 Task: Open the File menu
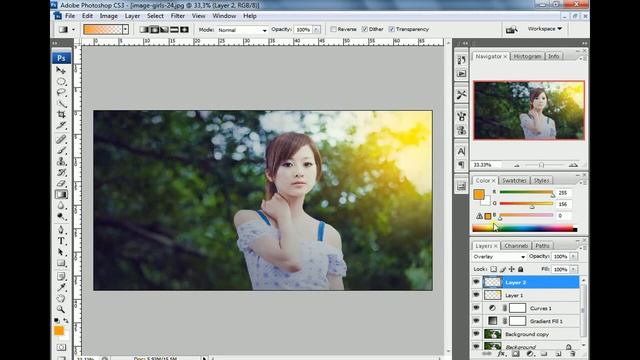click(x=70, y=16)
